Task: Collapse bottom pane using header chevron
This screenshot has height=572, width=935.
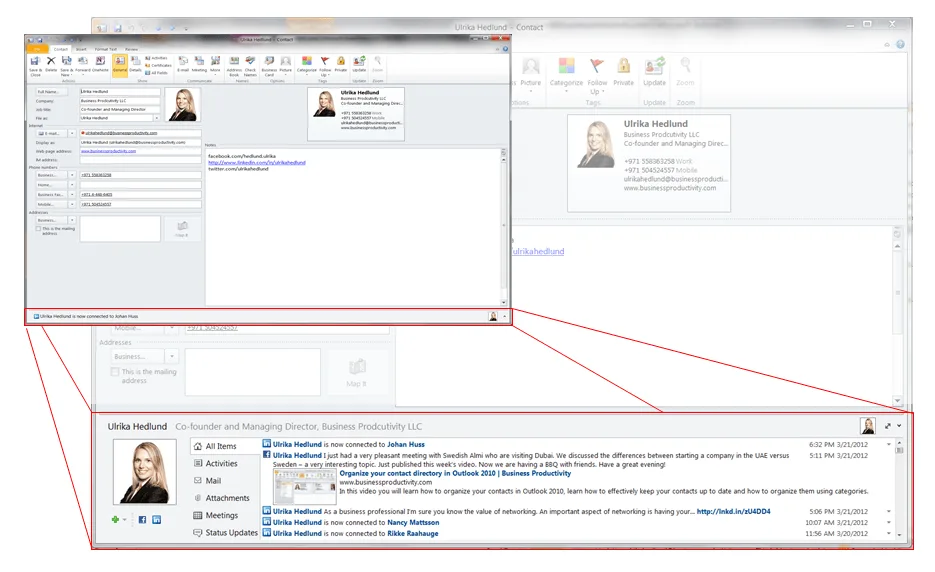Action: pos(899,426)
